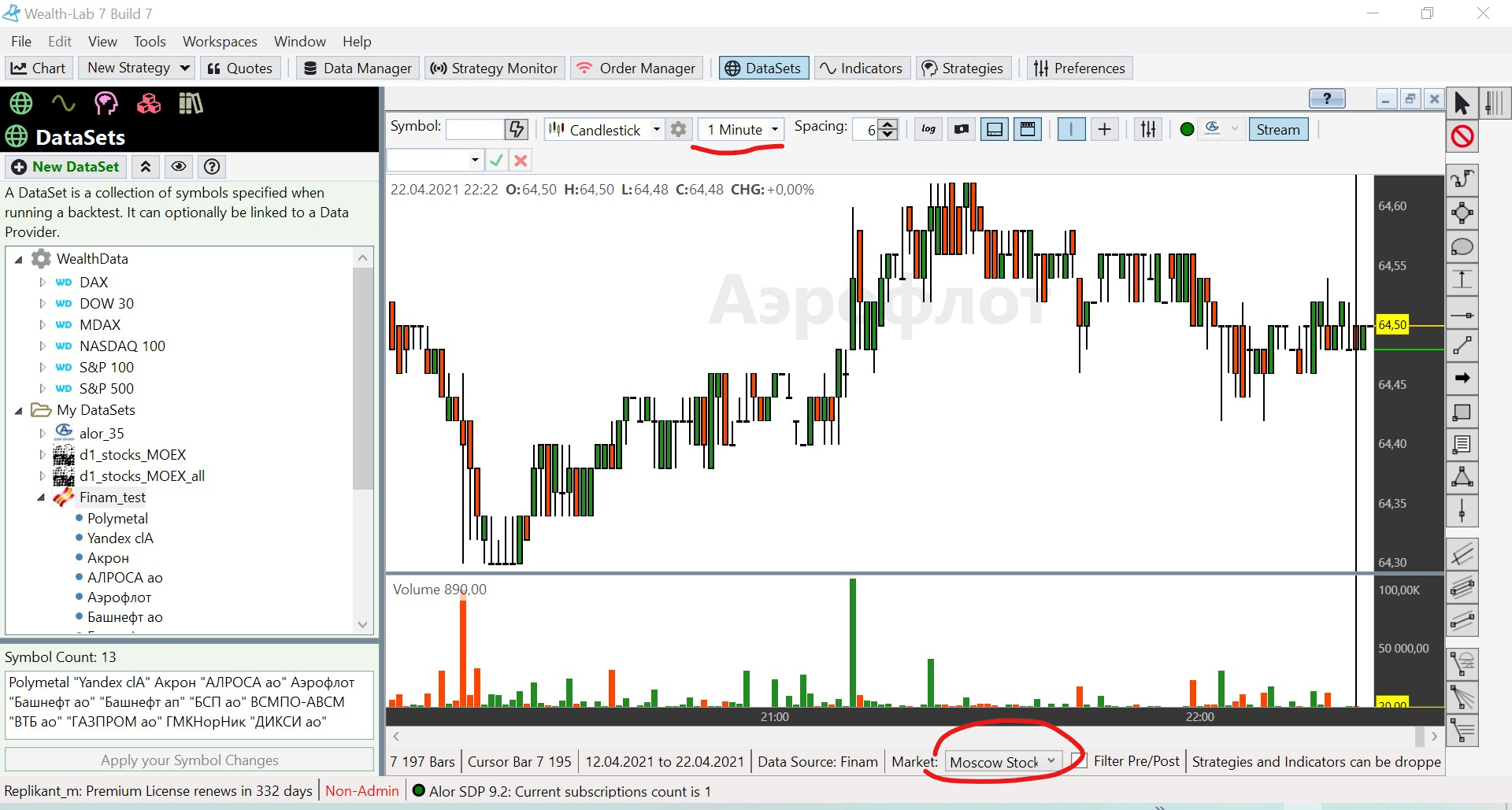The image size is (1512, 810).
Task: Toggle the Filter Pre/Post checkbox
Action: tap(1077, 760)
